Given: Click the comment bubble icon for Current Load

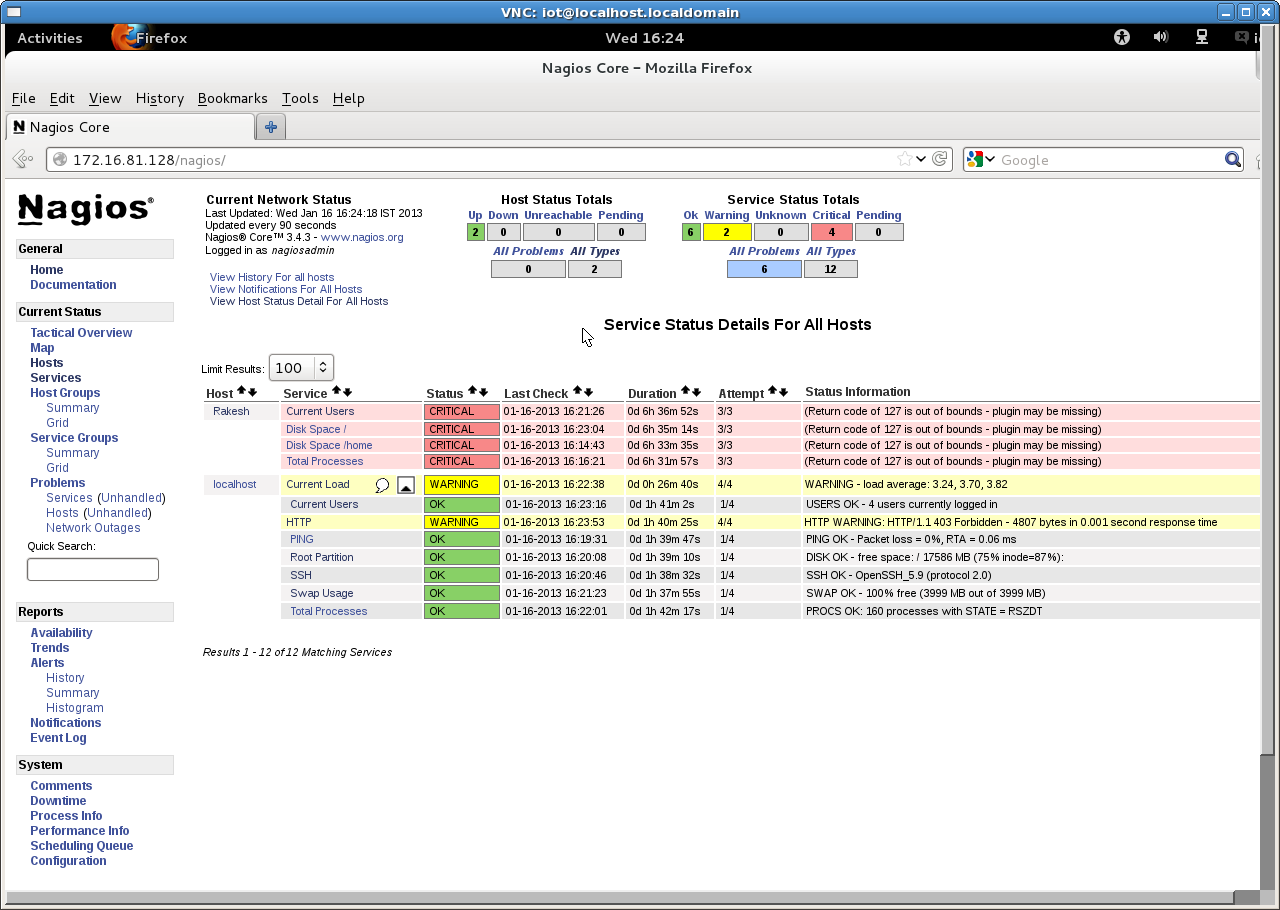Looking at the screenshot, I should [x=382, y=485].
